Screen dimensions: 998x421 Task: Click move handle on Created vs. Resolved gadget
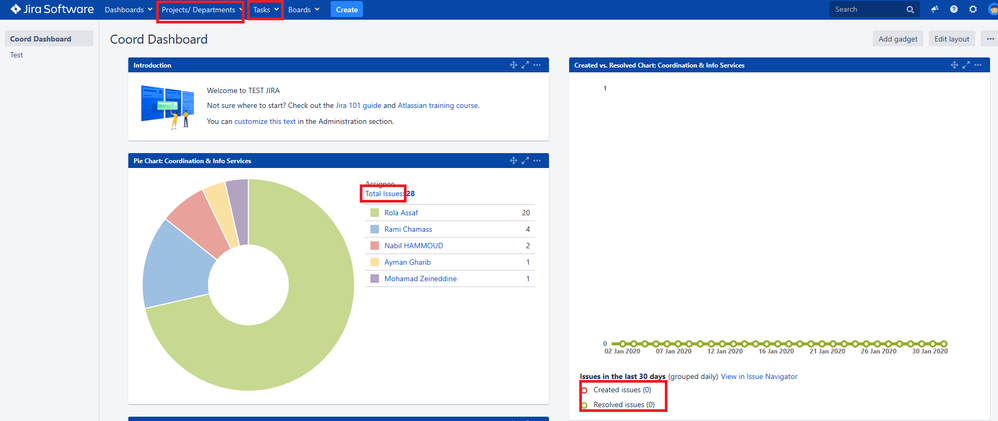954,65
